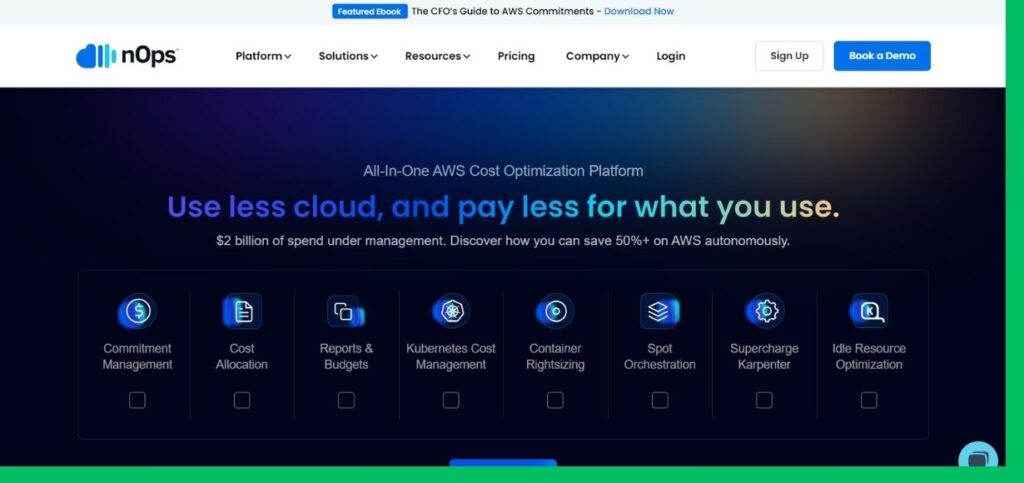This screenshot has width=1024, height=483.
Task: Open the Company dropdown menu
Action: 598,56
